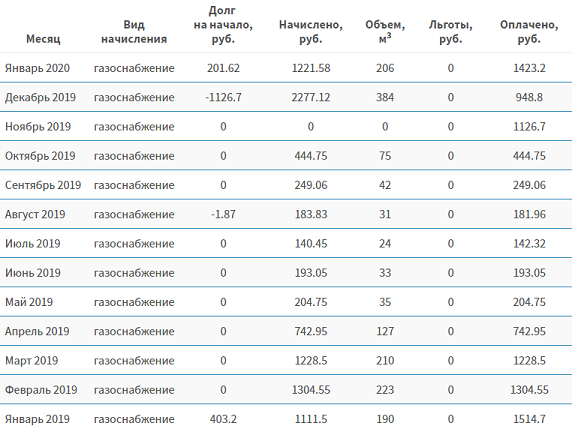Click volume value 206

point(385,68)
